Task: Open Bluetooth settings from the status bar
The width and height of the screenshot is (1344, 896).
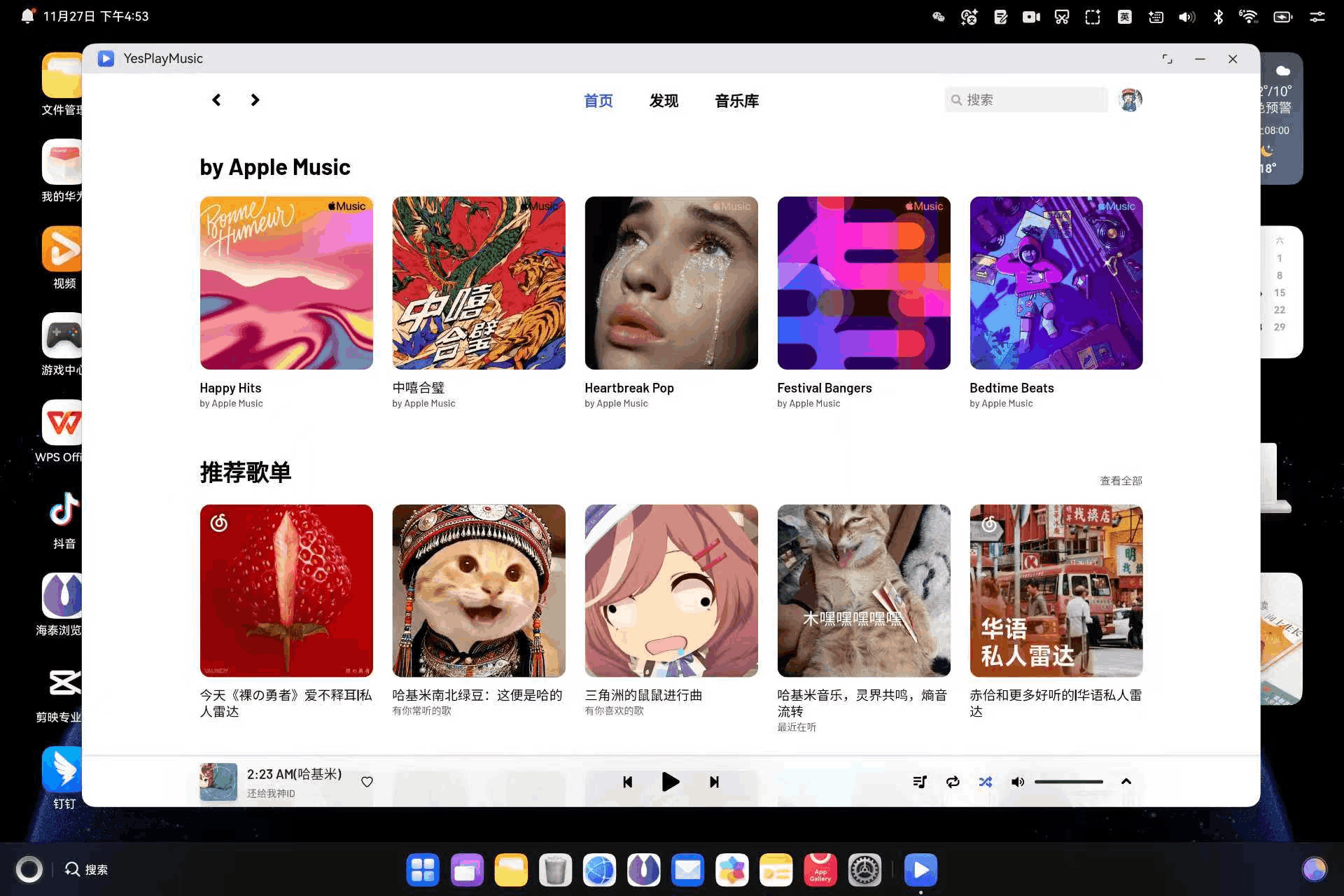Action: 1218,16
